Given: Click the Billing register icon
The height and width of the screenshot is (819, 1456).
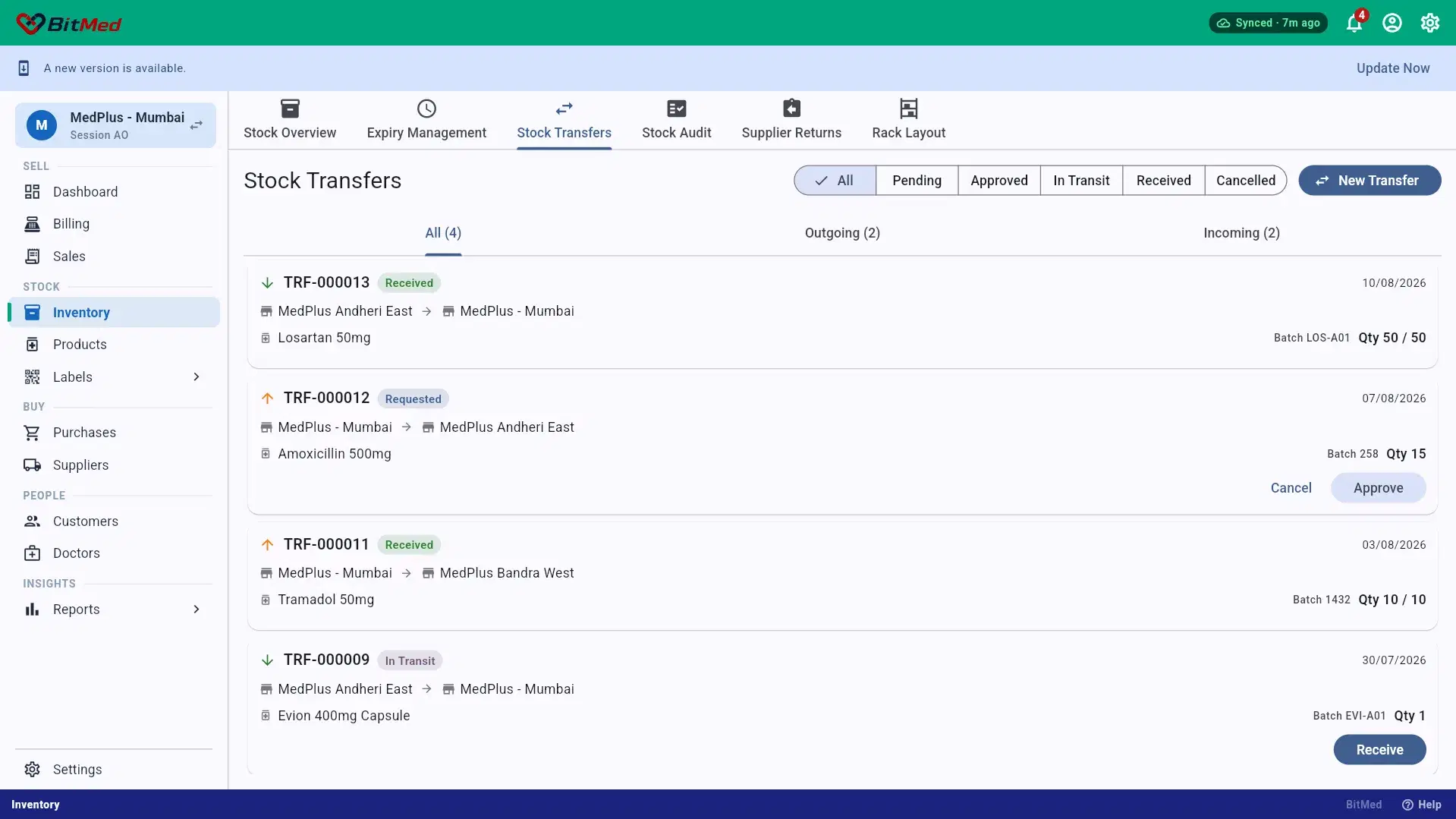Looking at the screenshot, I should pos(32,224).
